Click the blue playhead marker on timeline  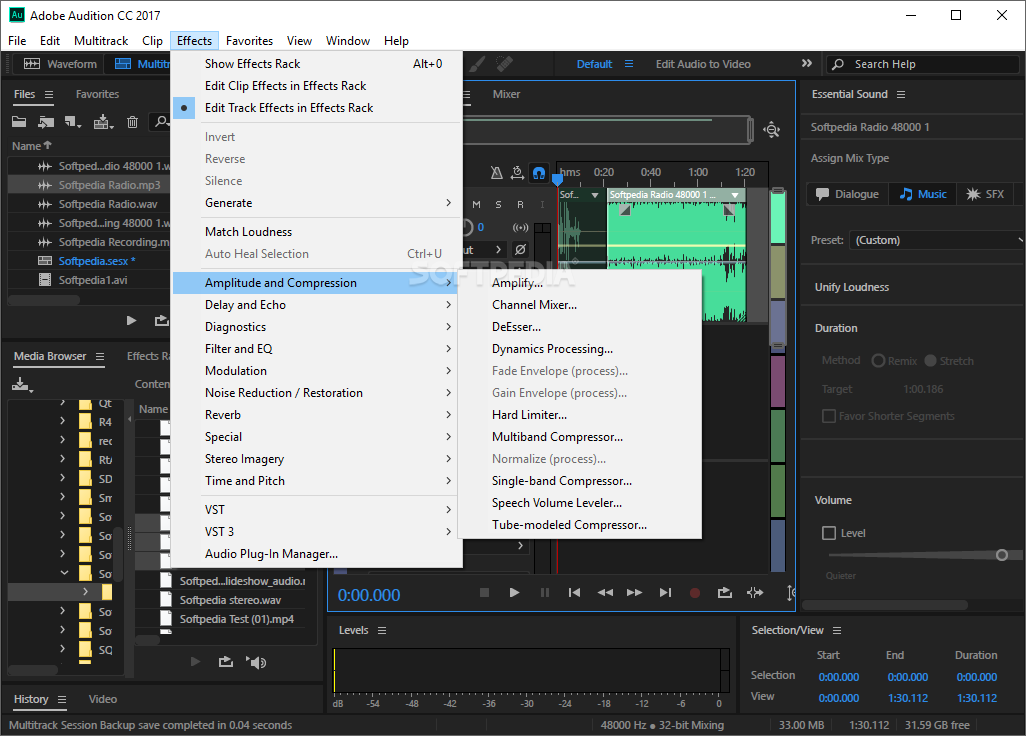[557, 179]
